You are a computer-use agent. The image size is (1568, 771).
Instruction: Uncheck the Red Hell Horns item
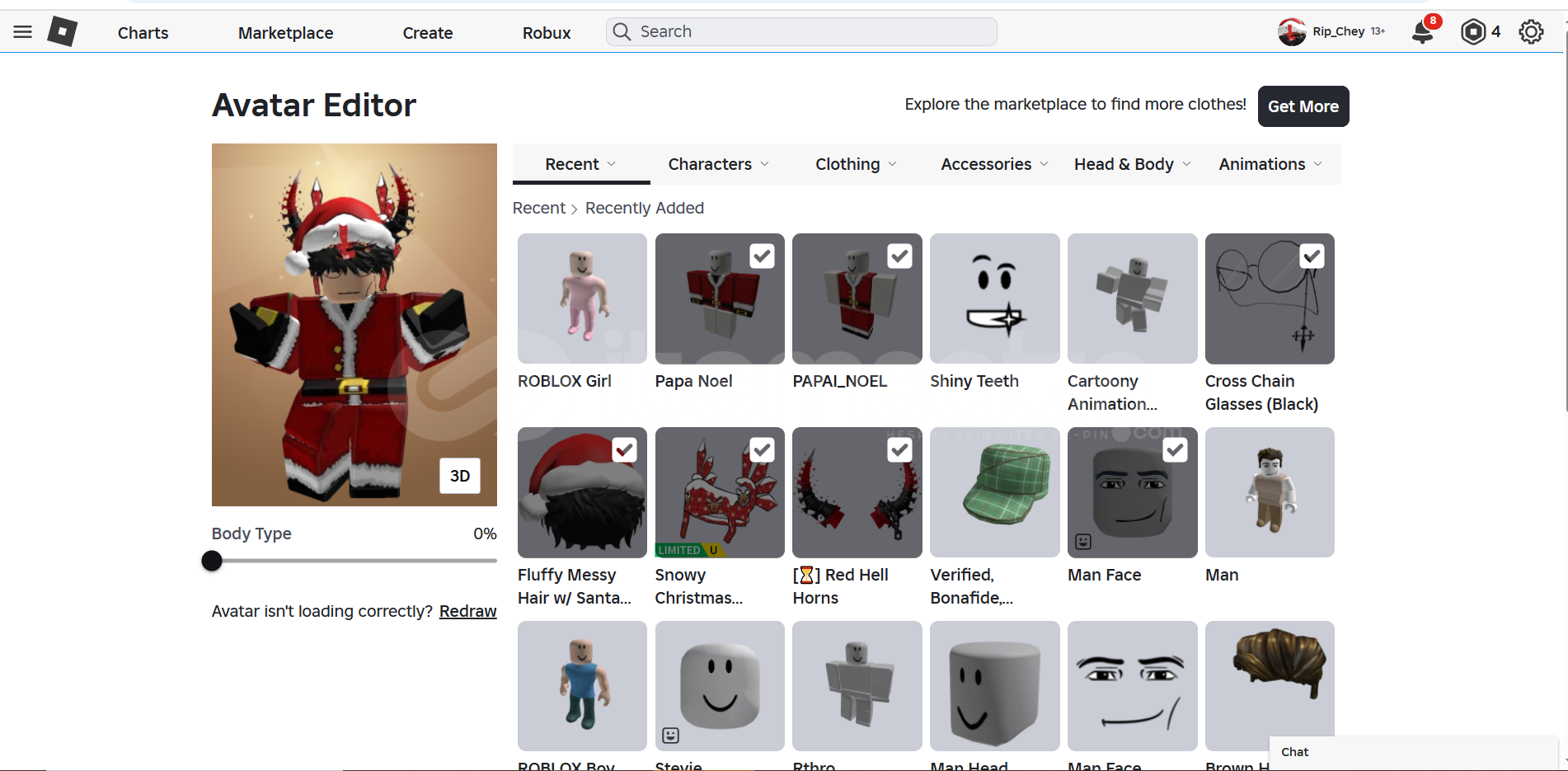tap(900, 450)
